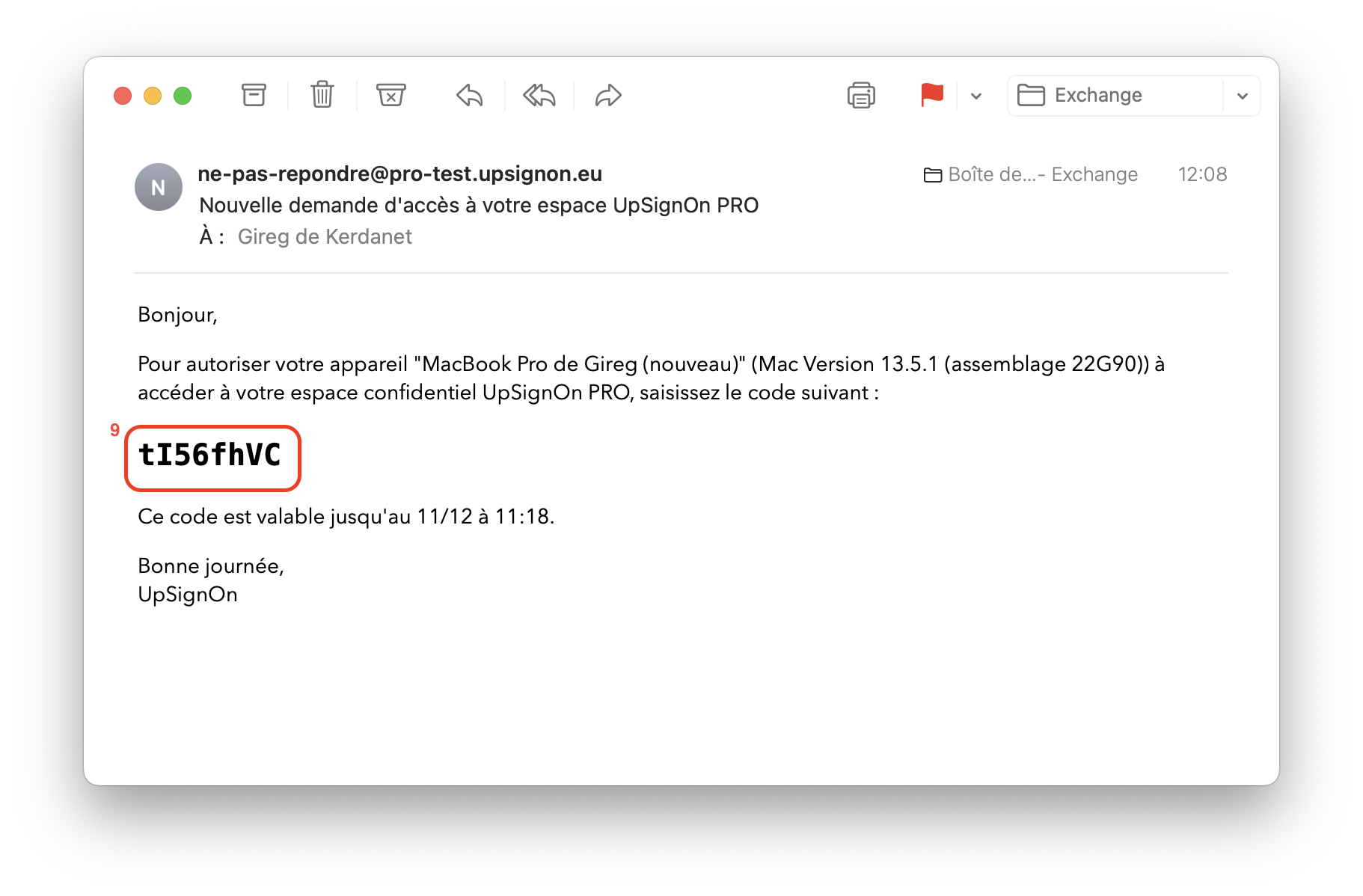1363x896 pixels.
Task: Enter full screen with the green button
Action: [183, 96]
